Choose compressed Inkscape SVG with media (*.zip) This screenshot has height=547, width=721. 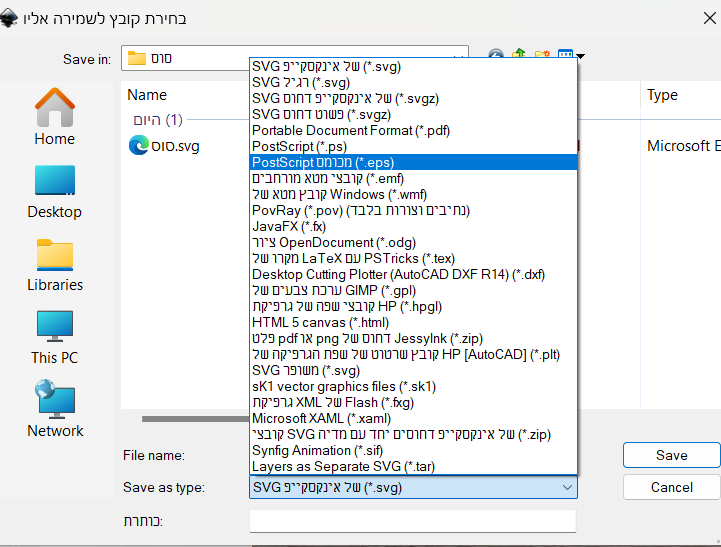413,434
